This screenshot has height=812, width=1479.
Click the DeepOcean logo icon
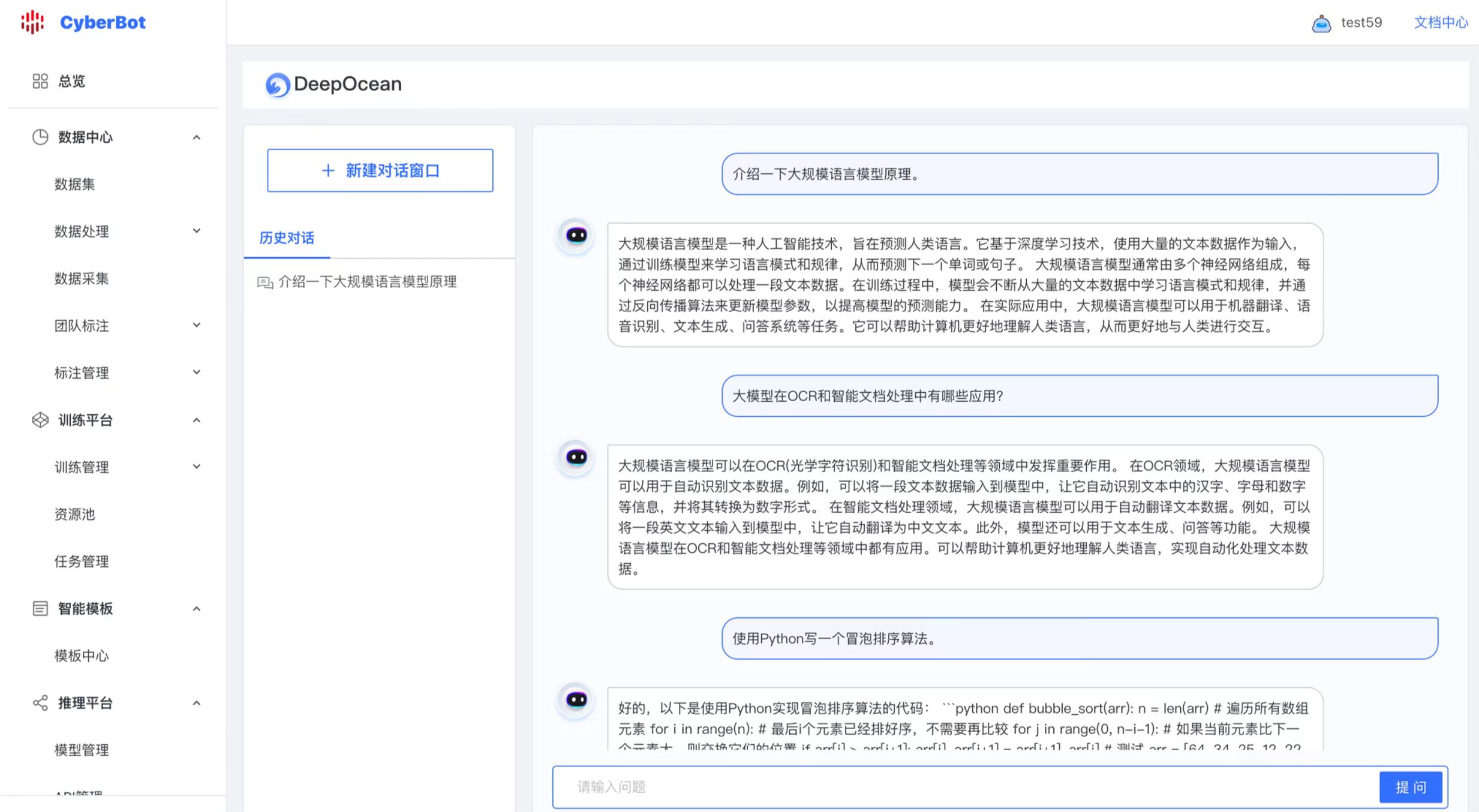278,85
